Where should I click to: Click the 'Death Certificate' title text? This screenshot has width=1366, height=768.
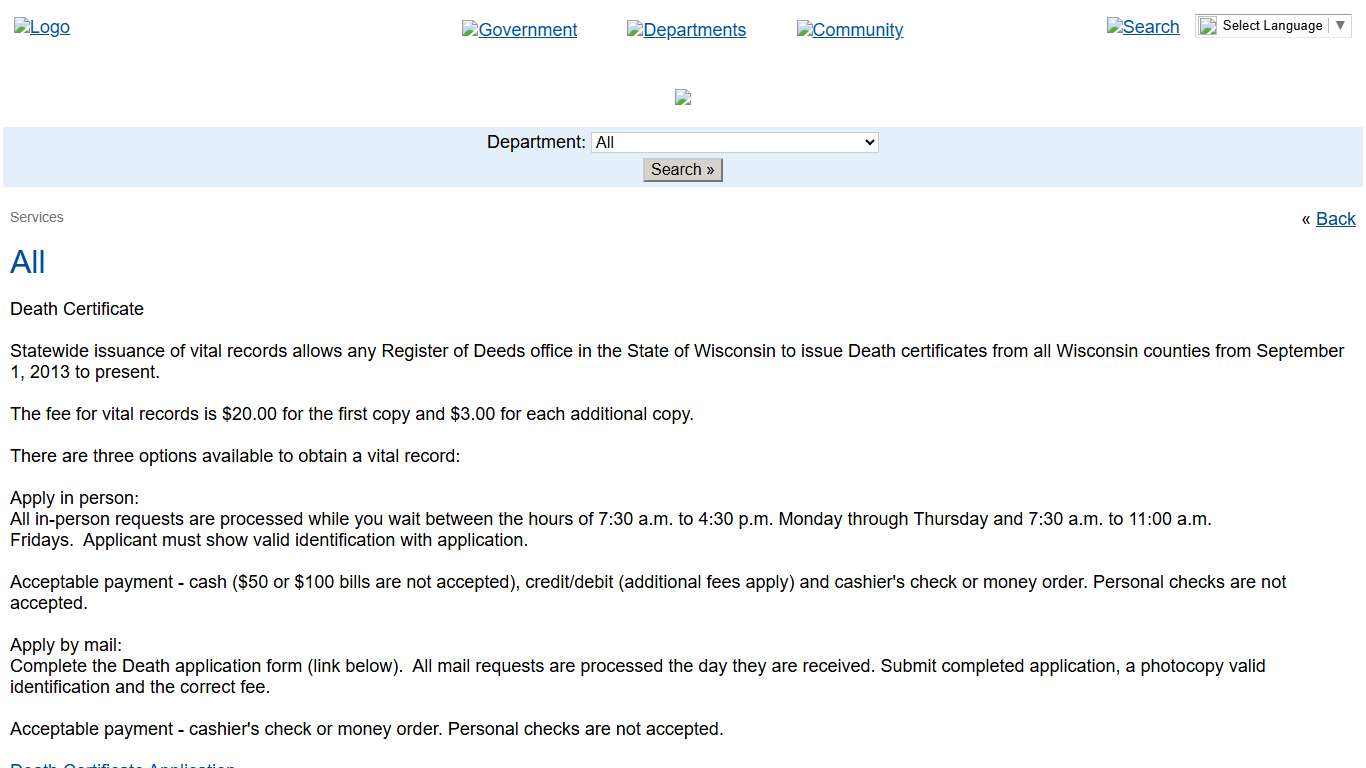click(x=77, y=309)
